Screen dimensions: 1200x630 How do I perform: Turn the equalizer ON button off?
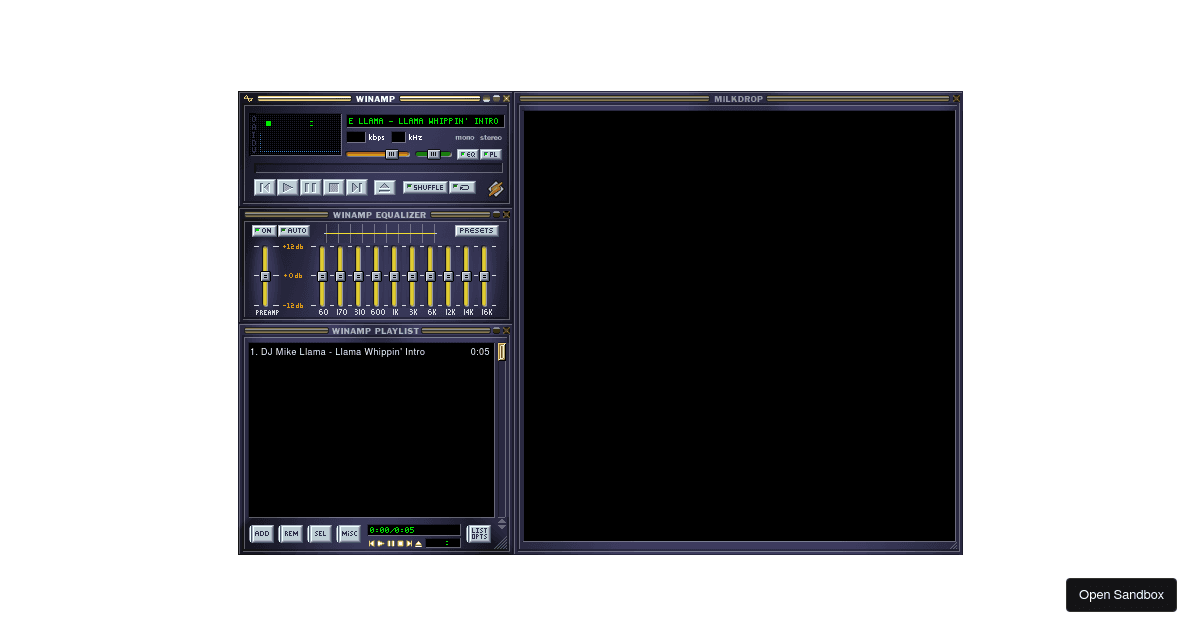(x=264, y=231)
